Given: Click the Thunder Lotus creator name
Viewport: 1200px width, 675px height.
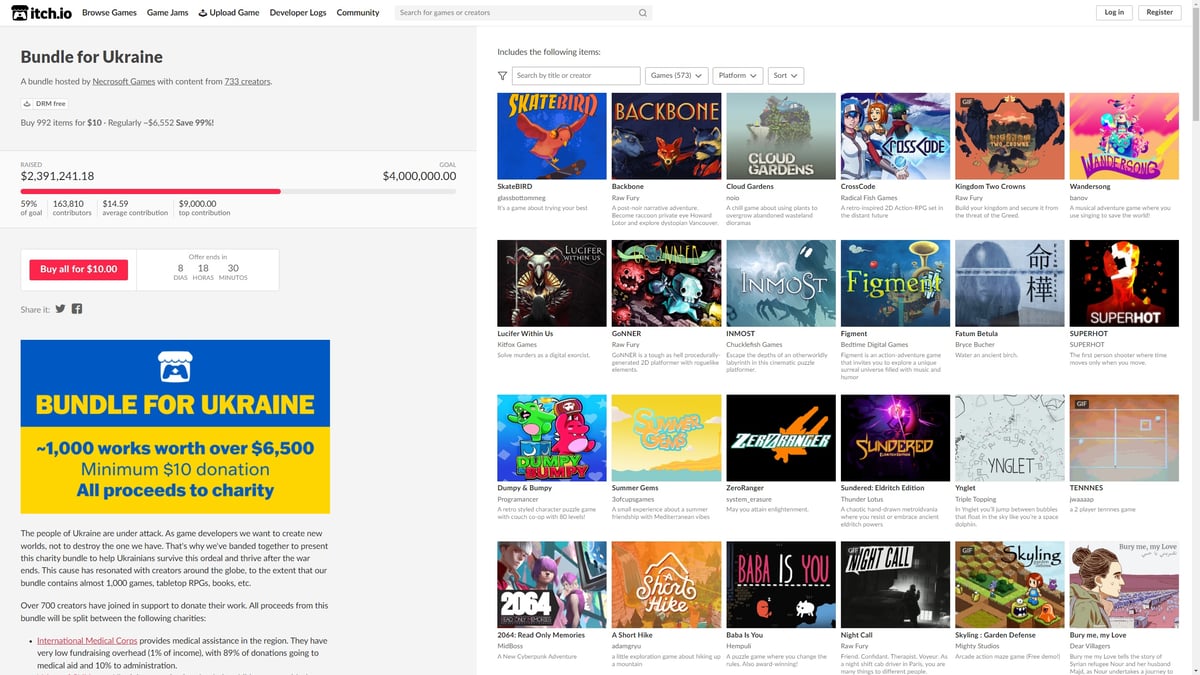Looking at the screenshot, I should click(x=863, y=499).
